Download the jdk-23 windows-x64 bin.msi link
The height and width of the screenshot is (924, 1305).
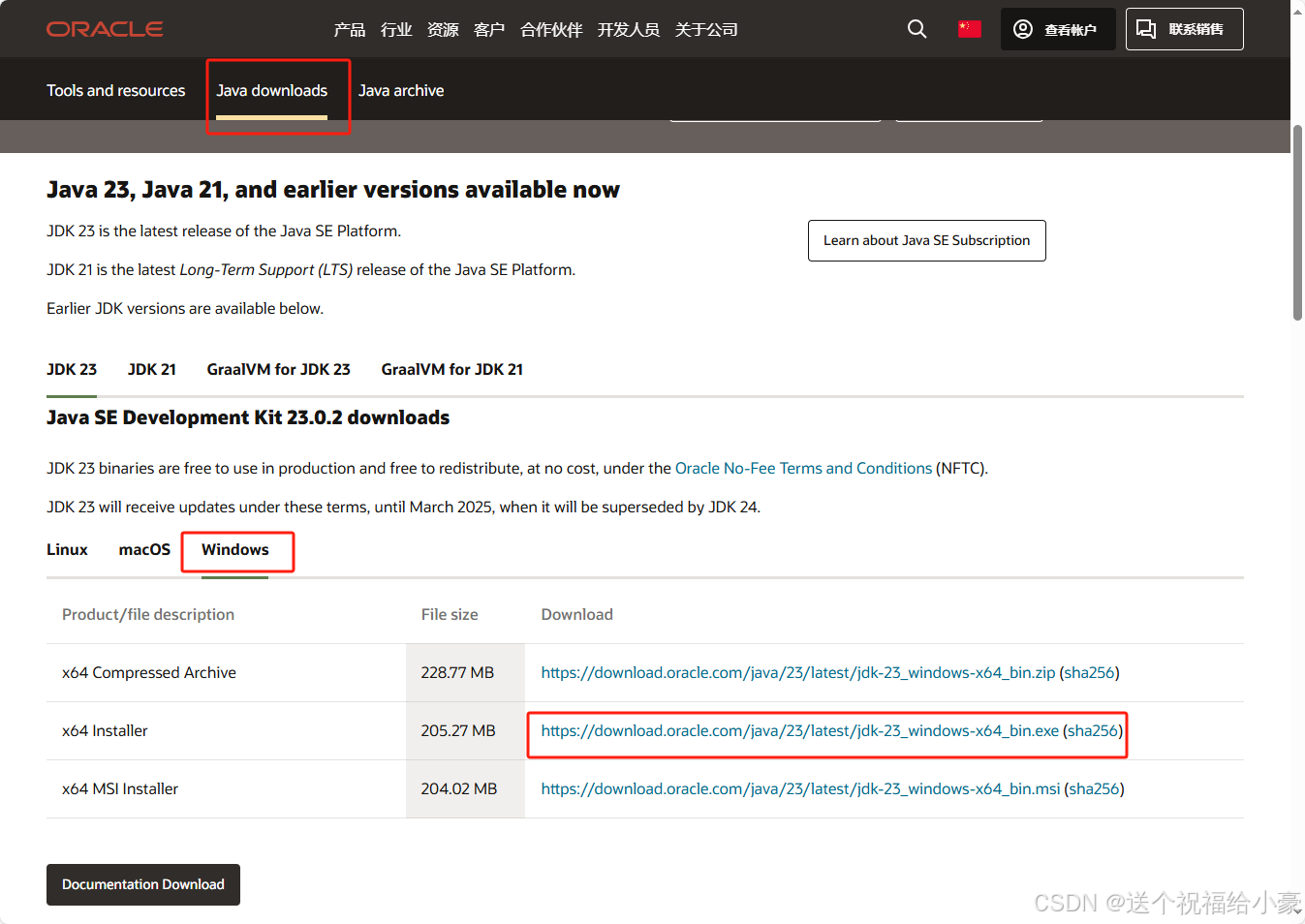[800, 788]
